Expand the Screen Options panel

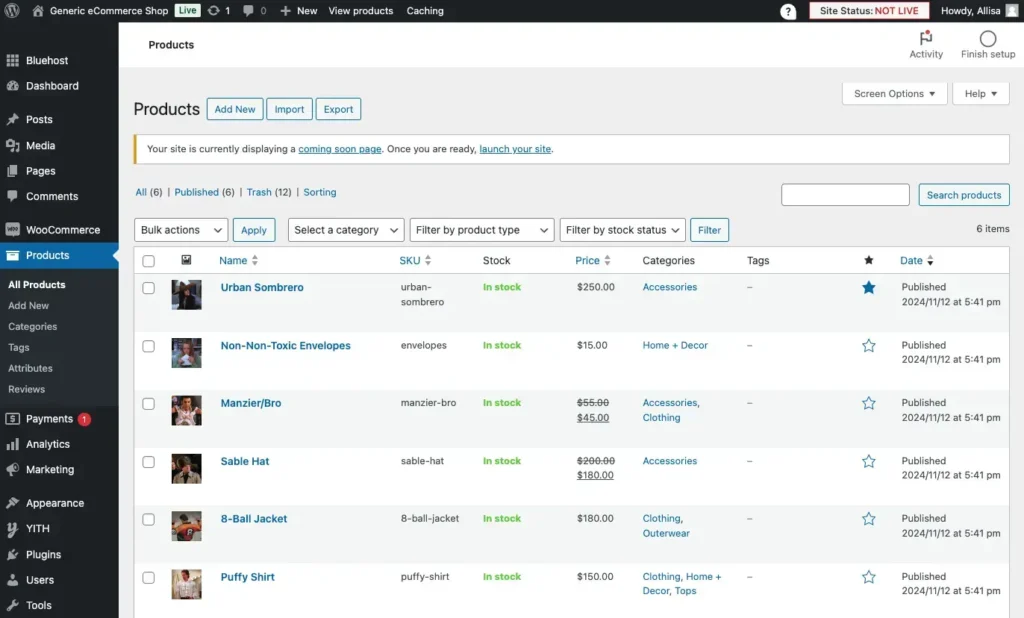(893, 93)
